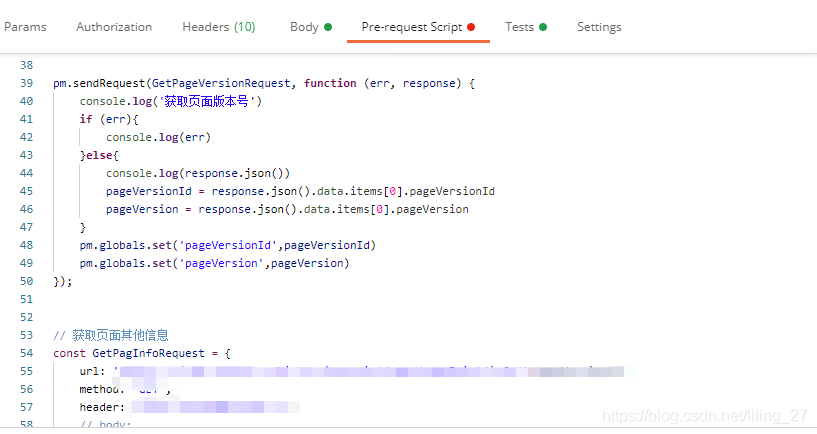Image resolution: width=817 pixels, height=434 pixels.
Task: Click the 'url:' property on line 55
Action: pos(92,371)
